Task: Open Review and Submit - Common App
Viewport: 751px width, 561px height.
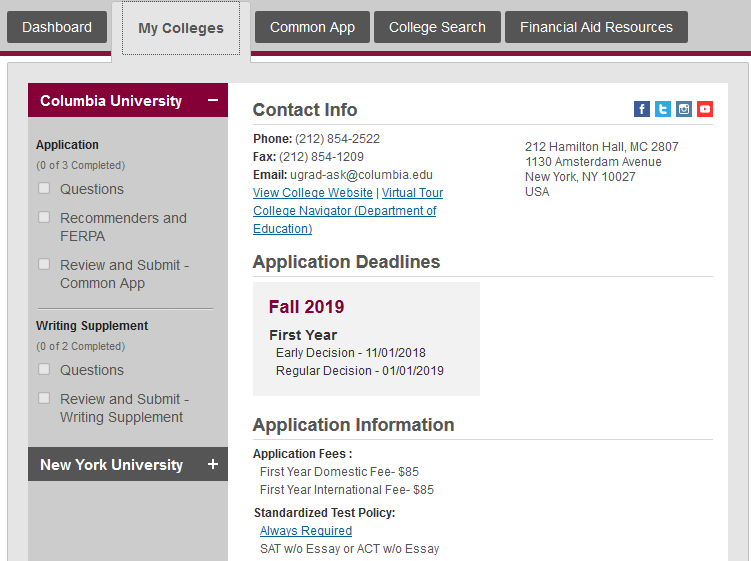Action: [125, 274]
